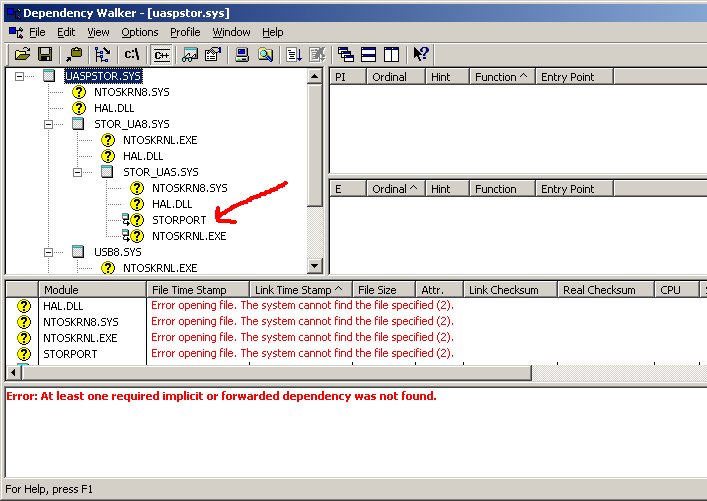Click question icon of NTOSKRN8.SYS list row

(x=23, y=322)
